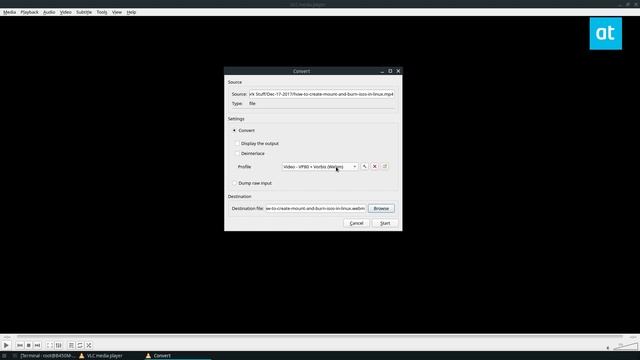This screenshot has width=640, height=360.
Task: Click the Destination file input field
Action: [x=315, y=208]
